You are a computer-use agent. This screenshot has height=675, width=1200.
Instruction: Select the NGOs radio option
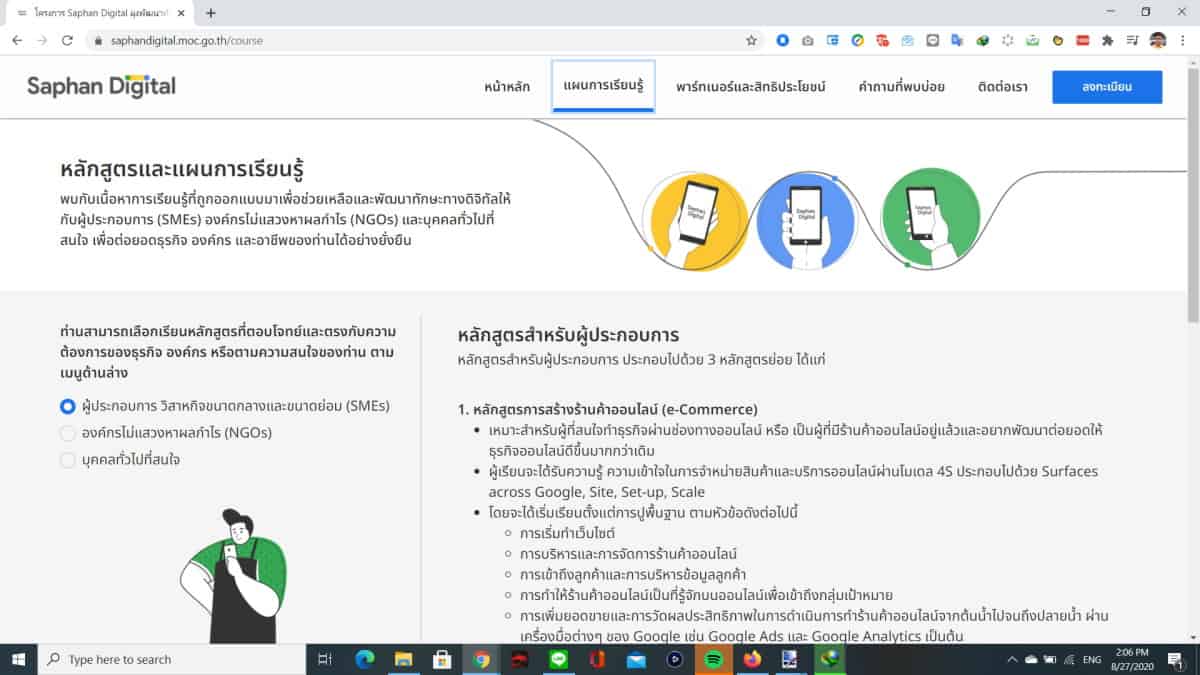68,433
